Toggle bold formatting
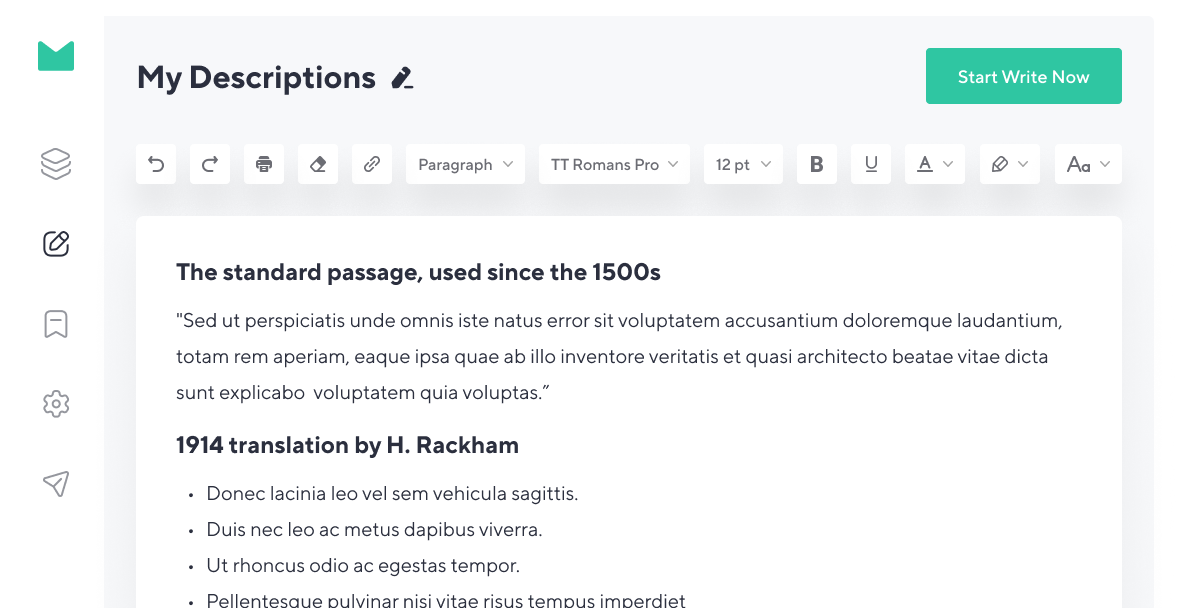Screen dimensions: 1177x608 tap(817, 164)
